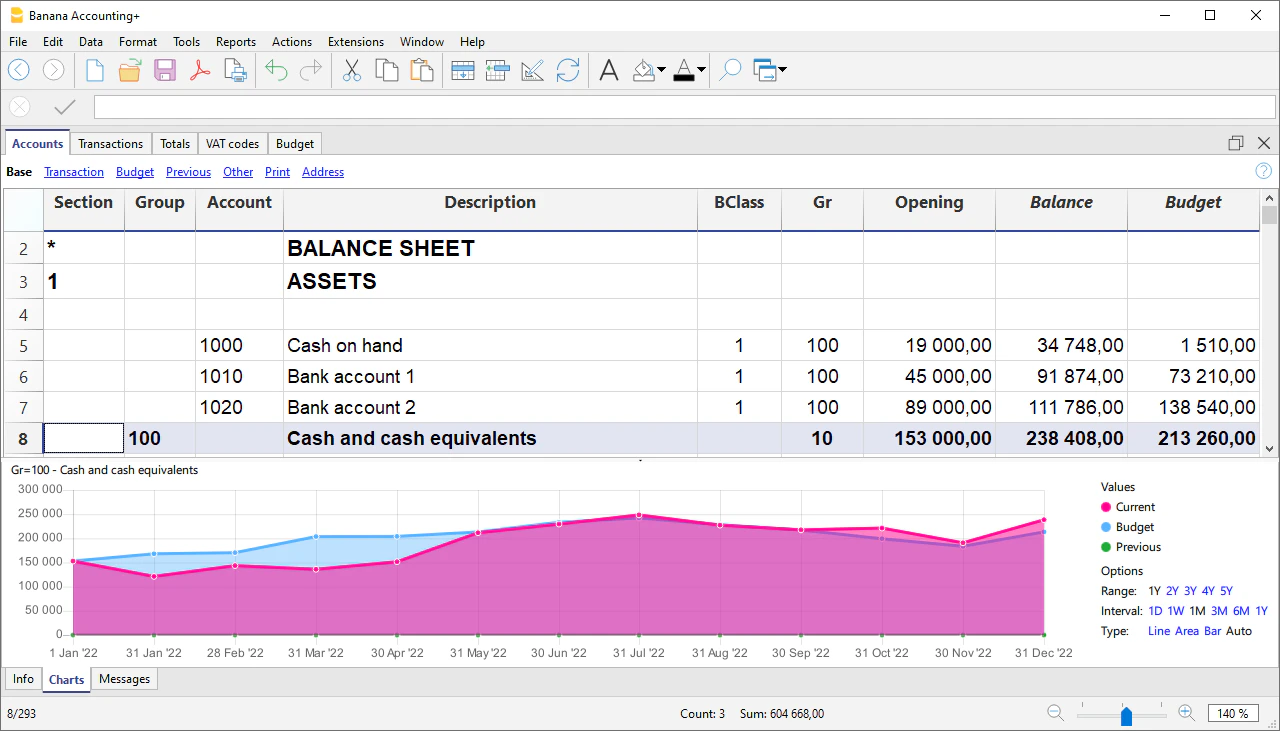Toggle the Budget series in the chart legend
Viewport: 1280px width, 731px height.
(1135, 527)
